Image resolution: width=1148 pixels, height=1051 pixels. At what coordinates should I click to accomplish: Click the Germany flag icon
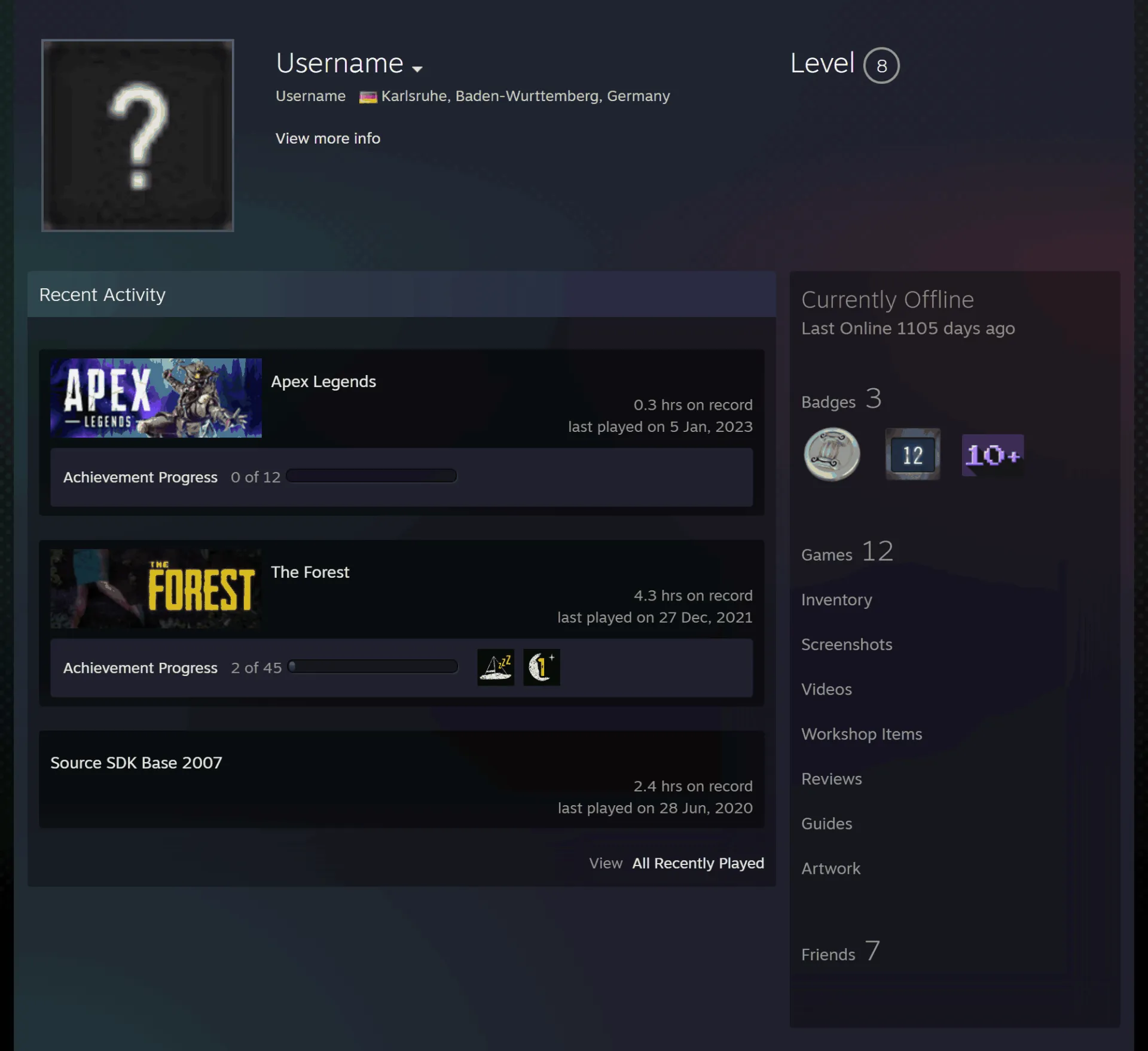pos(368,97)
